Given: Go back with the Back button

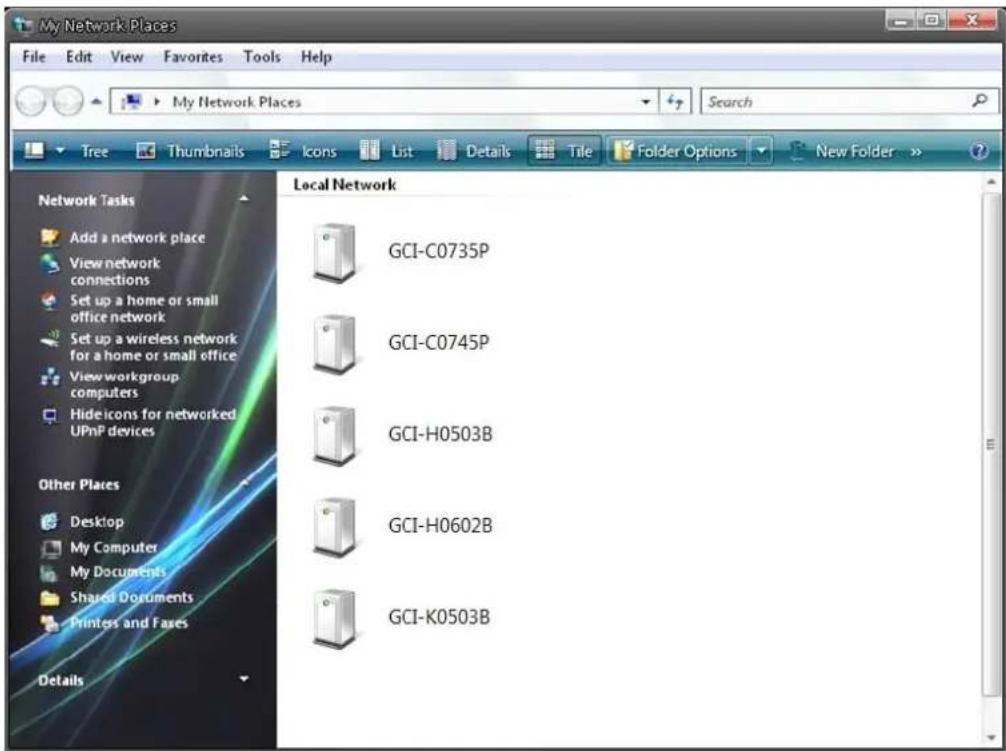Looking at the screenshot, I should tap(30, 101).
